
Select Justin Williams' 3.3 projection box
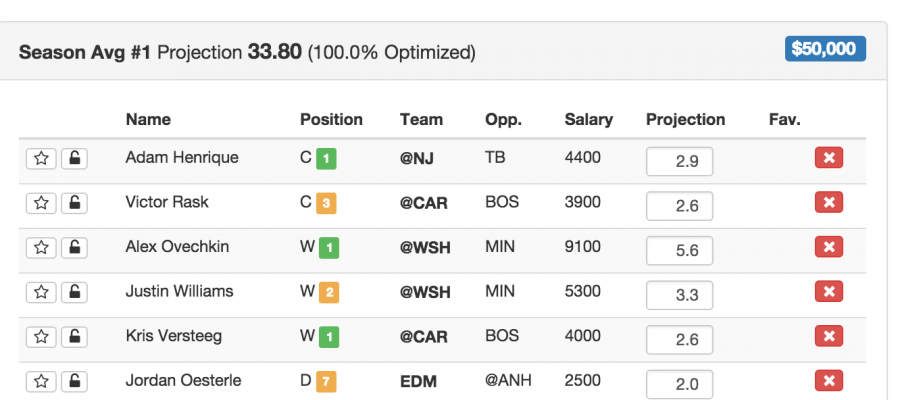pos(679,295)
